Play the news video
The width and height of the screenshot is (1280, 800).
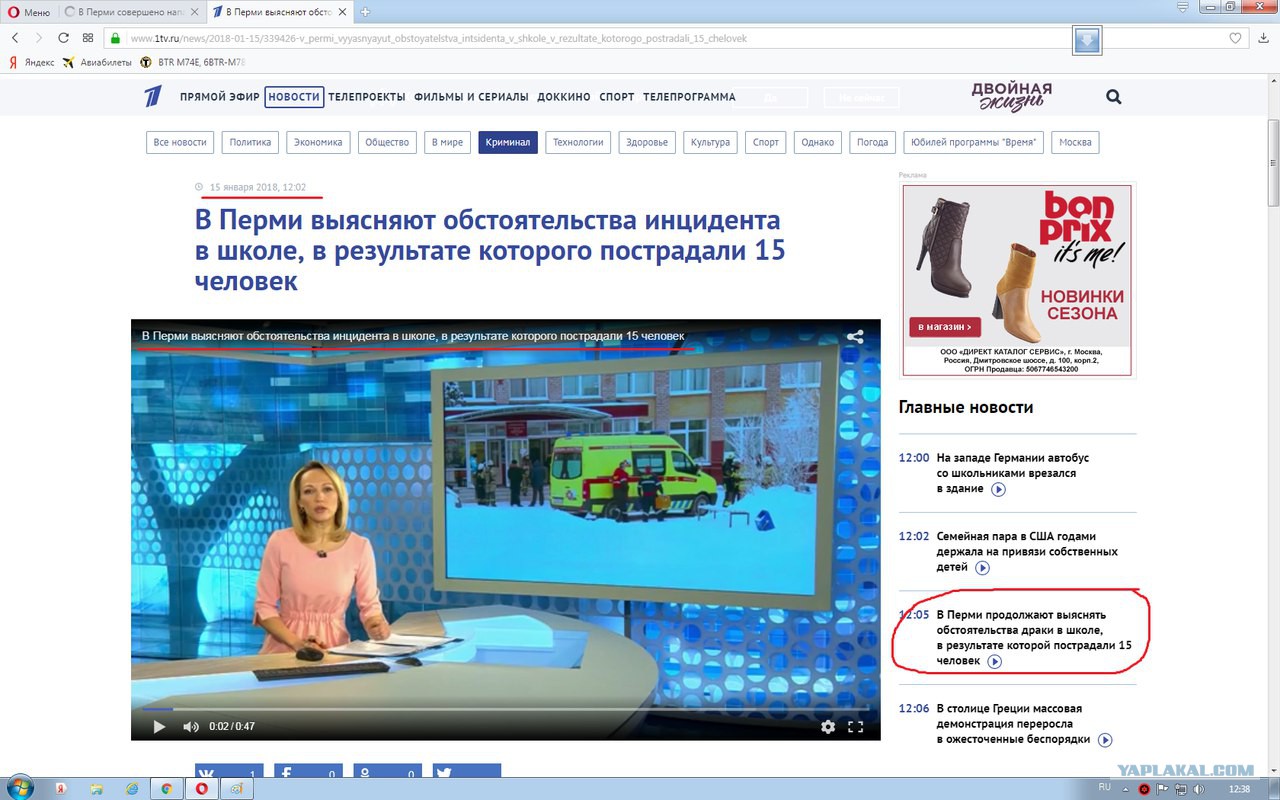pyautogui.click(x=159, y=727)
